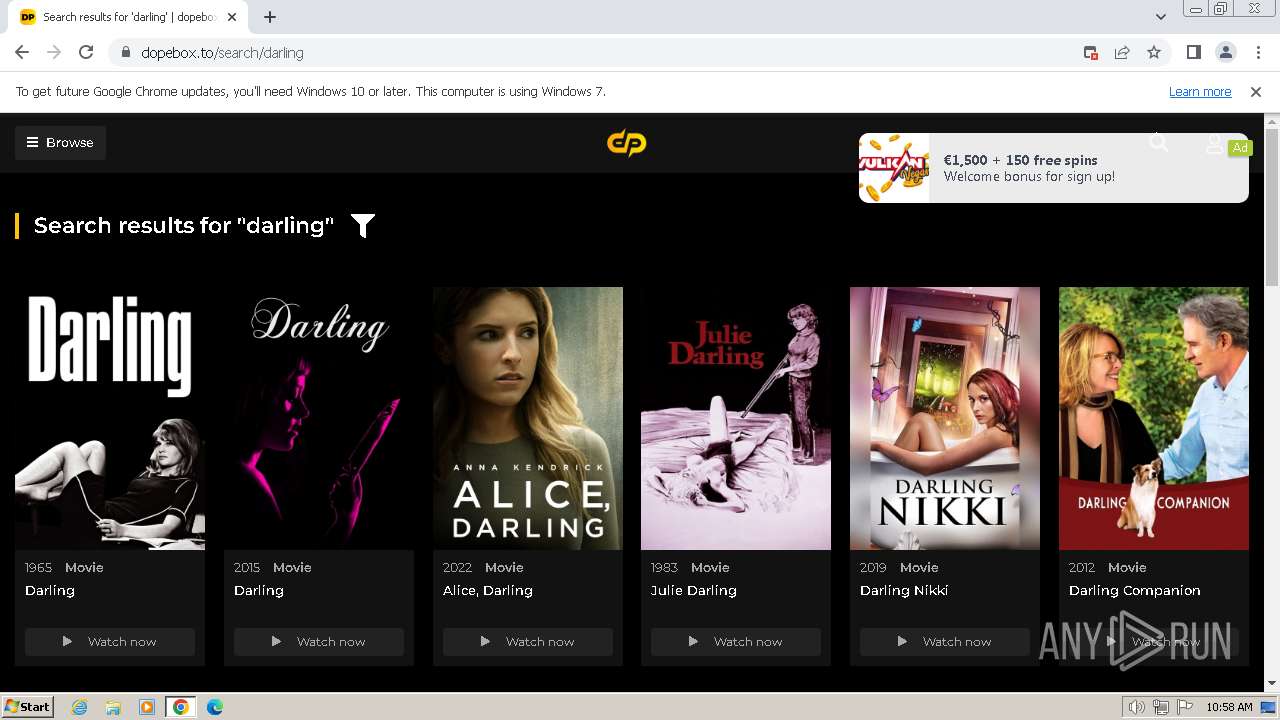
Task: Toggle the Chrome side panel
Action: (1193, 52)
